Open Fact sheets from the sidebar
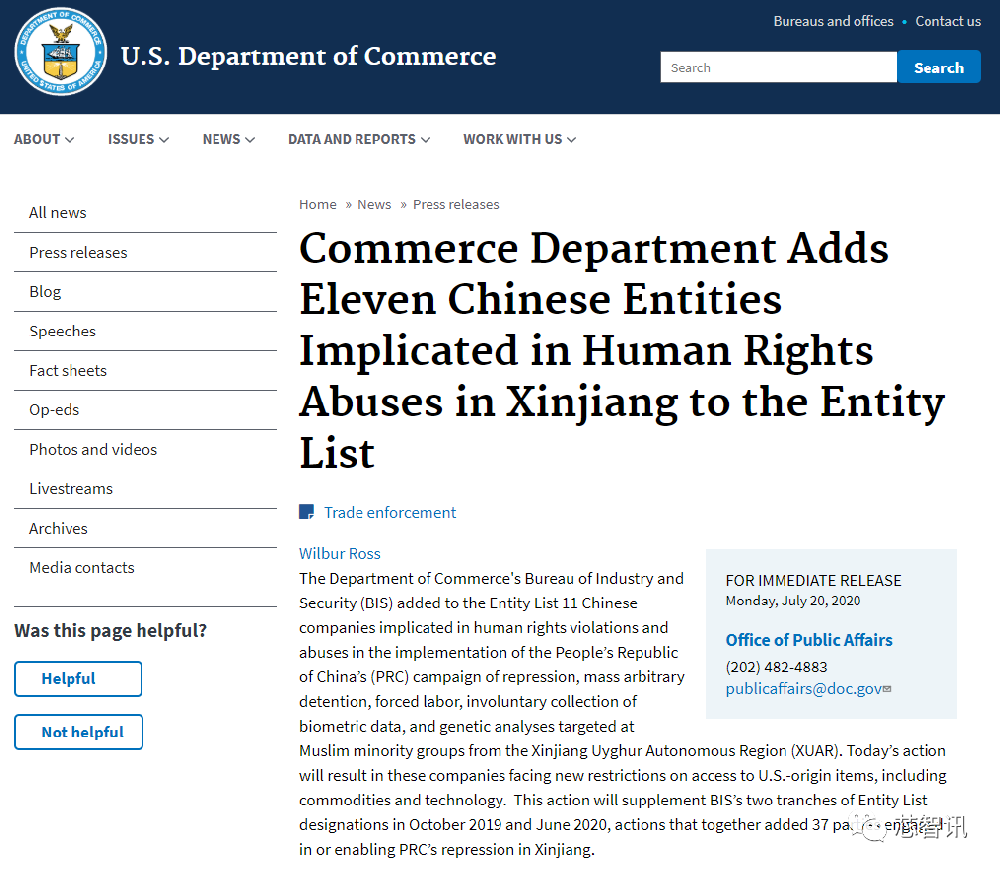This screenshot has height=871, width=1000. coord(68,370)
